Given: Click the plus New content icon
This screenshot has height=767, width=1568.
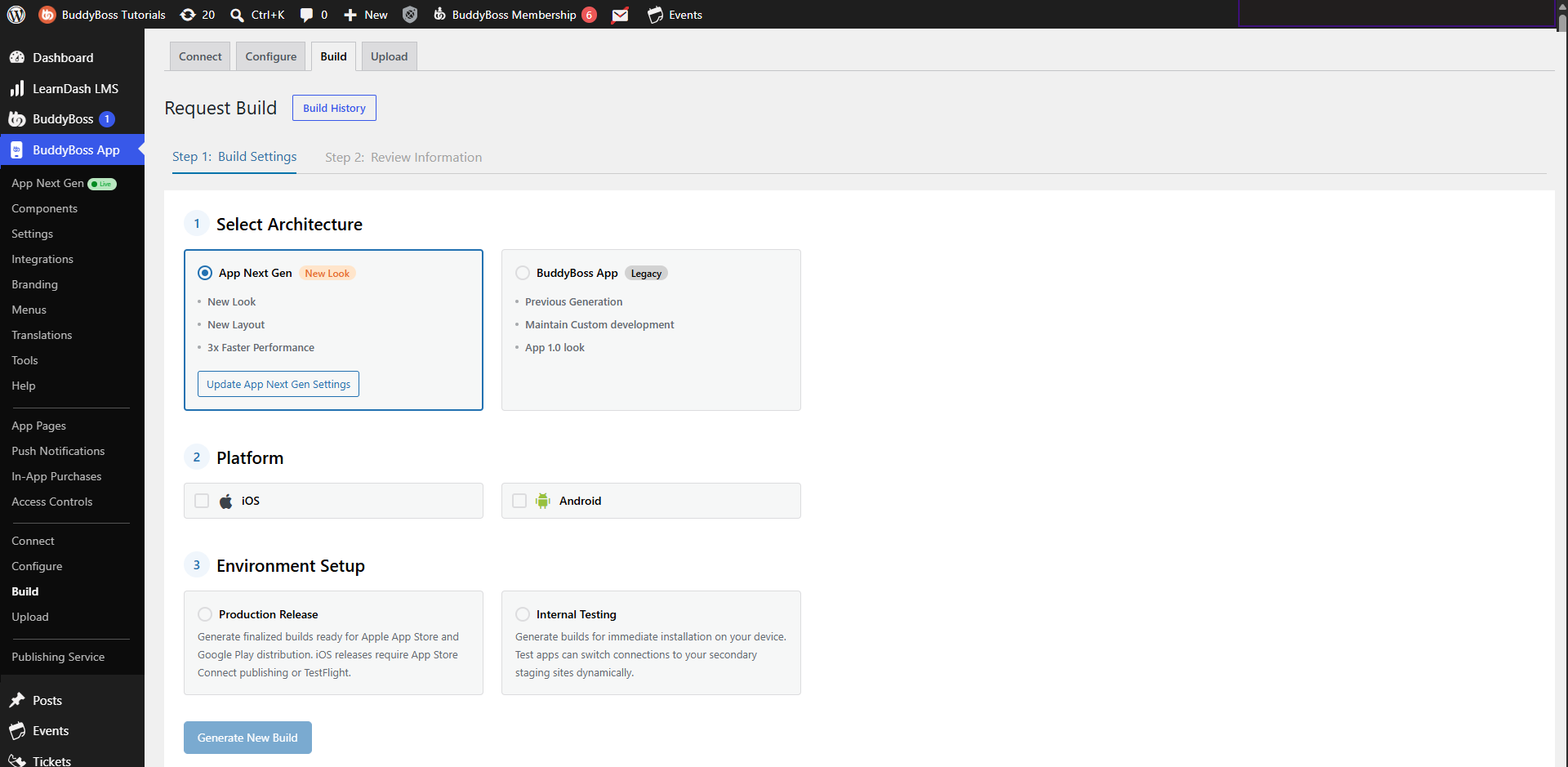Looking at the screenshot, I should [x=350, y=15].
